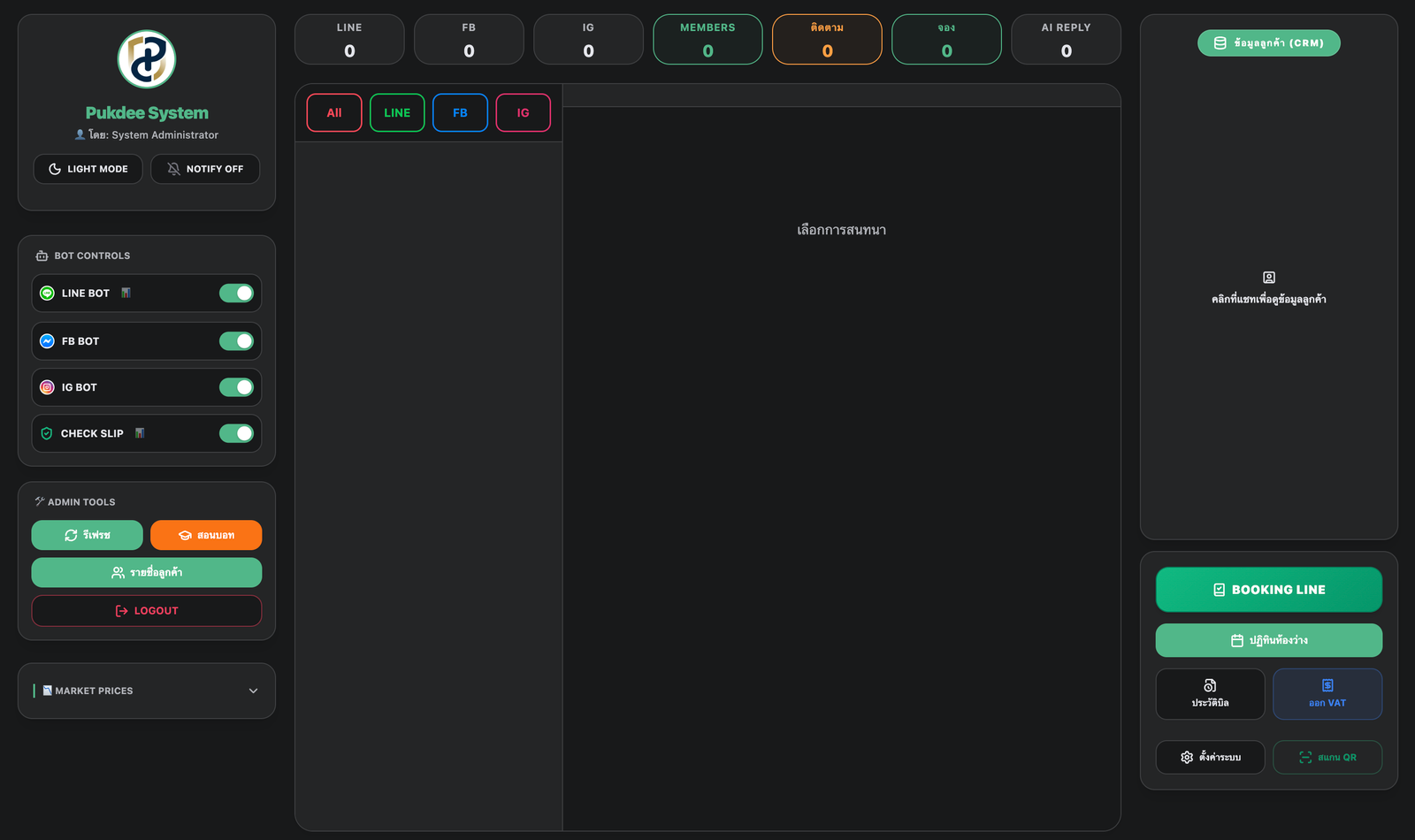Select the All conversations tab
This screenshot has width=1415, height=840.
coord(333,112)
